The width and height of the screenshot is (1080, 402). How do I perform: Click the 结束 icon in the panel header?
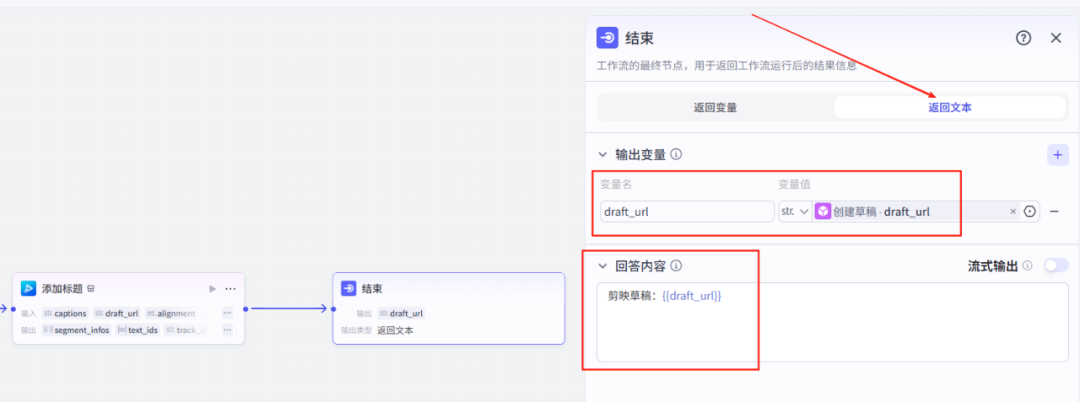608,38
